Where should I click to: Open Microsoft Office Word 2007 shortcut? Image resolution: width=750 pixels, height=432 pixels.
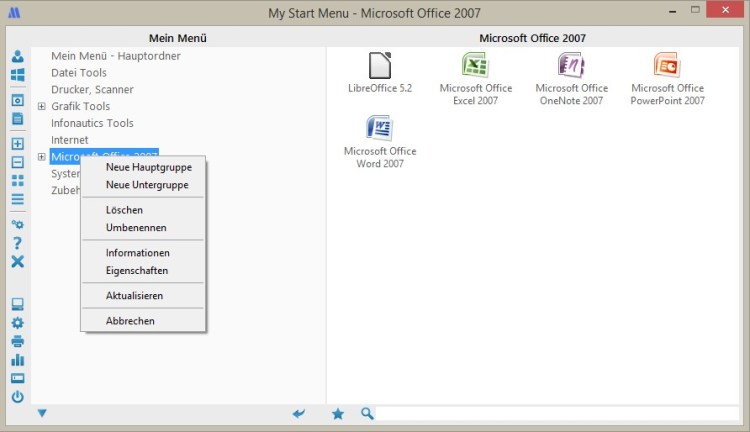pyautogui.click(x=380, y=142)
